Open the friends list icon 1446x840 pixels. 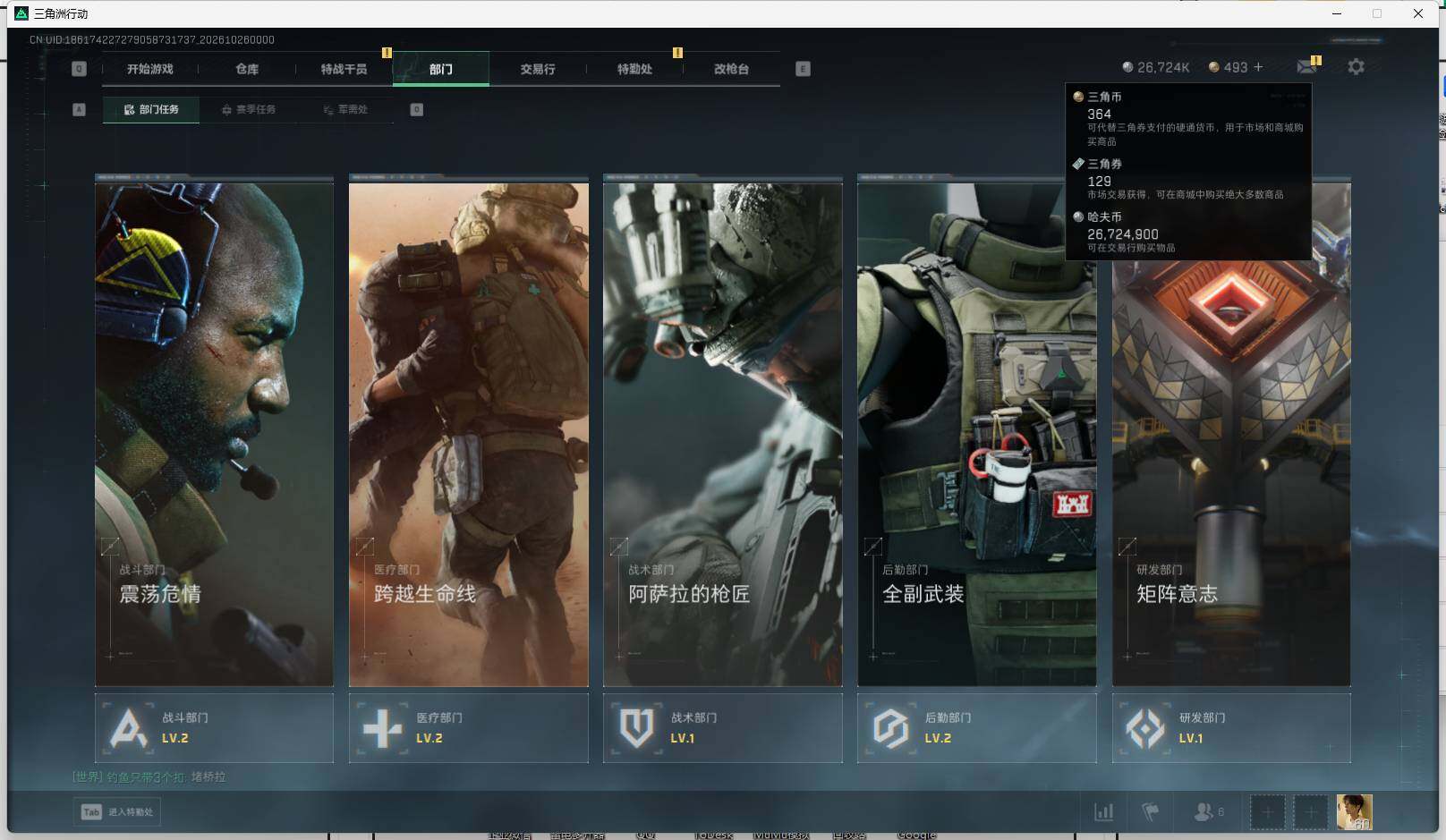pyautogui.click(x=1209, y=811)
